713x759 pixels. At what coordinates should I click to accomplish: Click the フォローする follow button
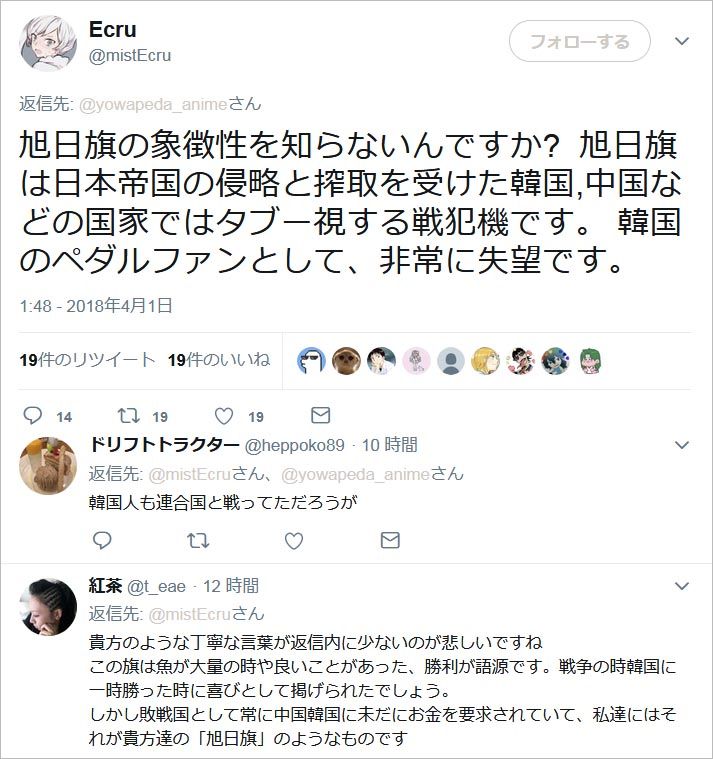(x=579, y=41)
